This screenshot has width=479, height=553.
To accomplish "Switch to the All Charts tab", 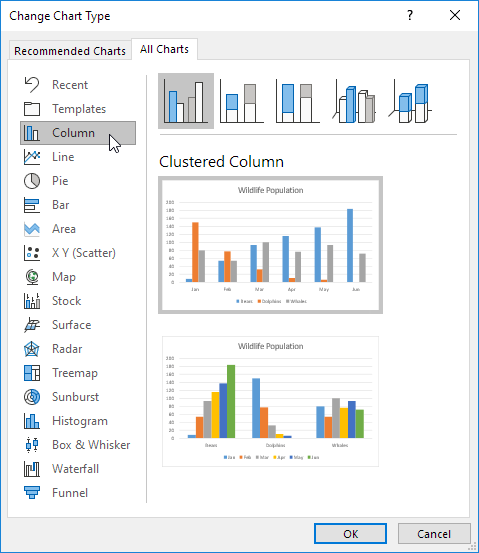I will 164,49.
